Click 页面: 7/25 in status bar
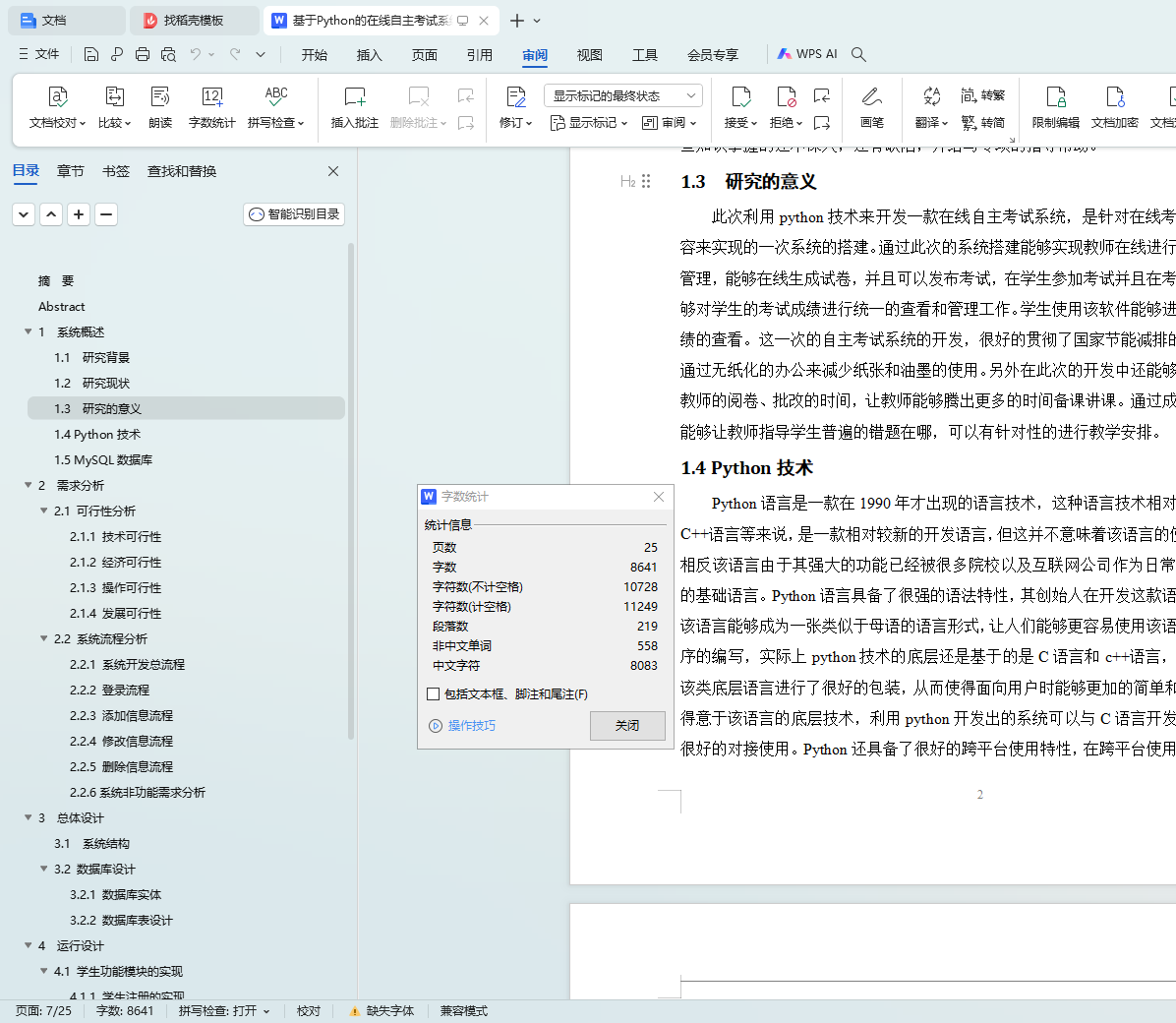Image resolution: width=1176 pixels, height=1023 pixels. pyautogui.click(x=43, y=1011)
